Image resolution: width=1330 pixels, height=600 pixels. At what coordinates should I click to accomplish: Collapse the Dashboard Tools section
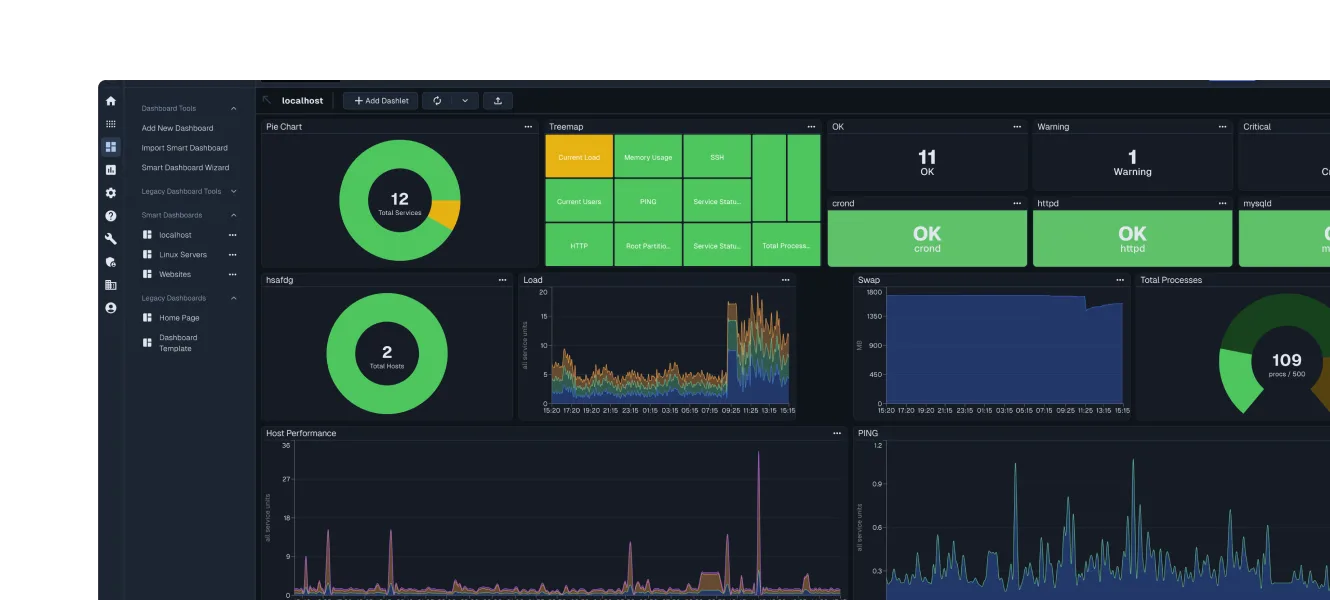tap(233, 108)
